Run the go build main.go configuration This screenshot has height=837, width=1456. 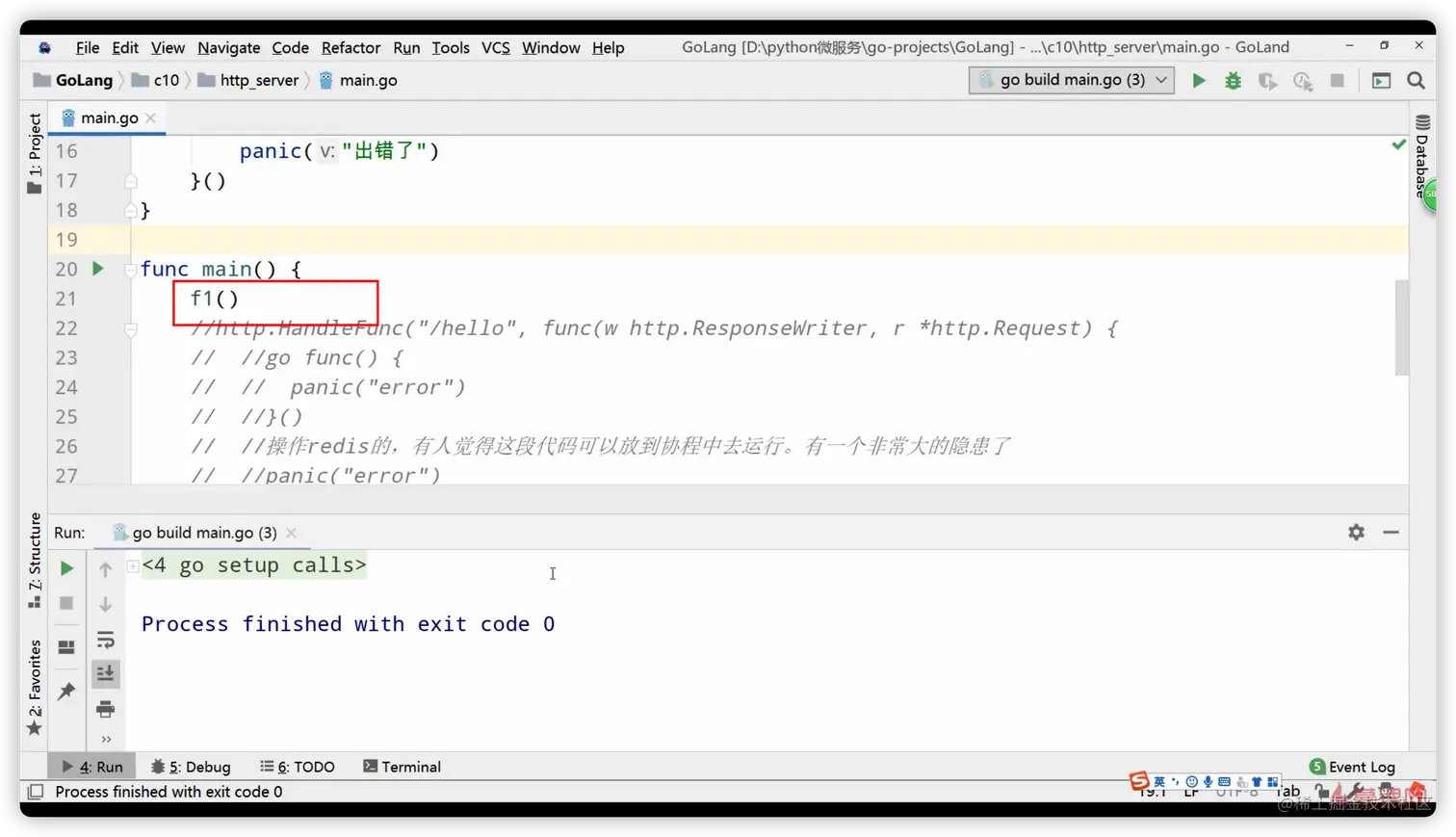pos(1199,81)
